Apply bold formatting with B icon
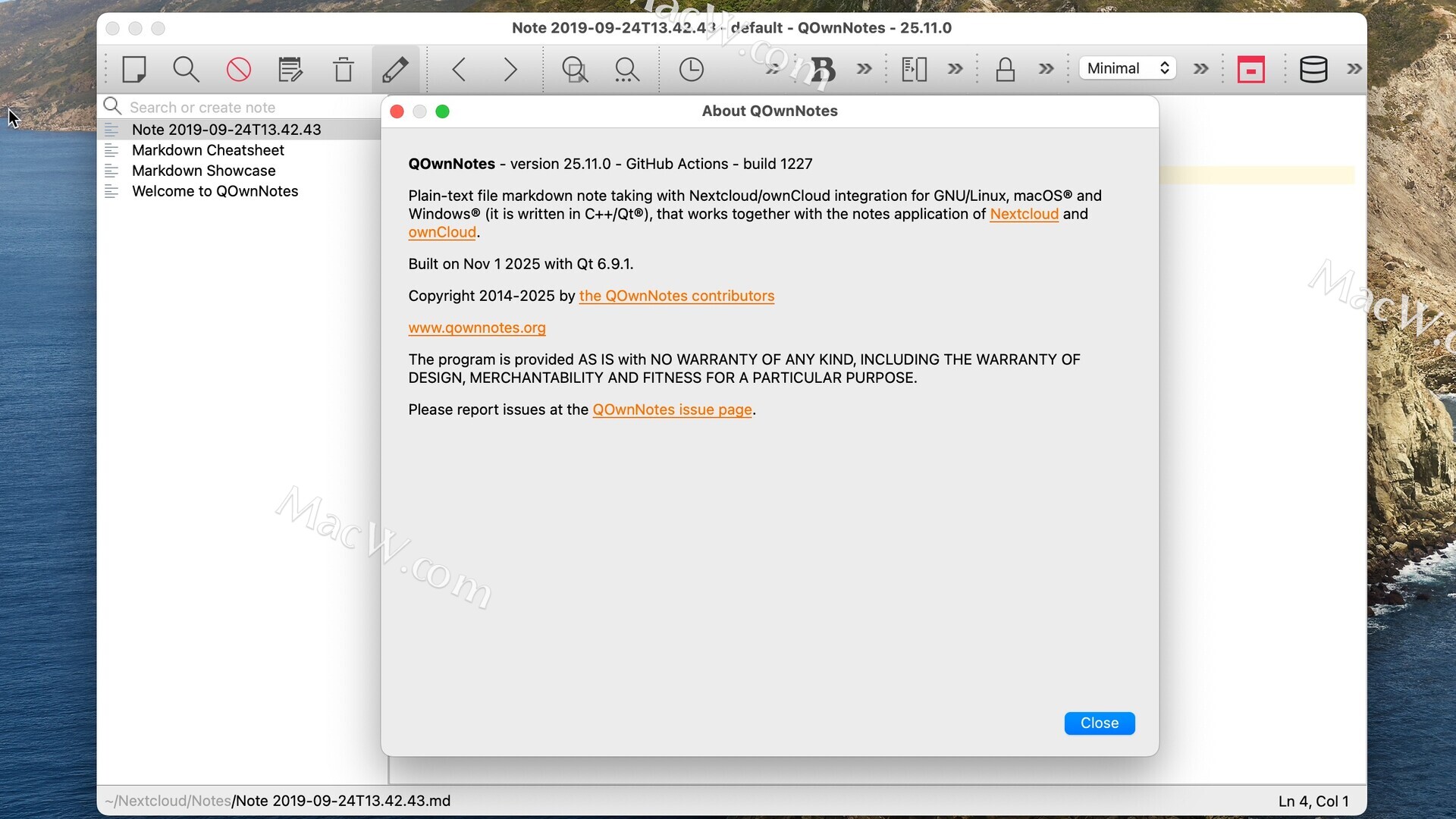This screenshot has width=1456, height=819. 823,69
